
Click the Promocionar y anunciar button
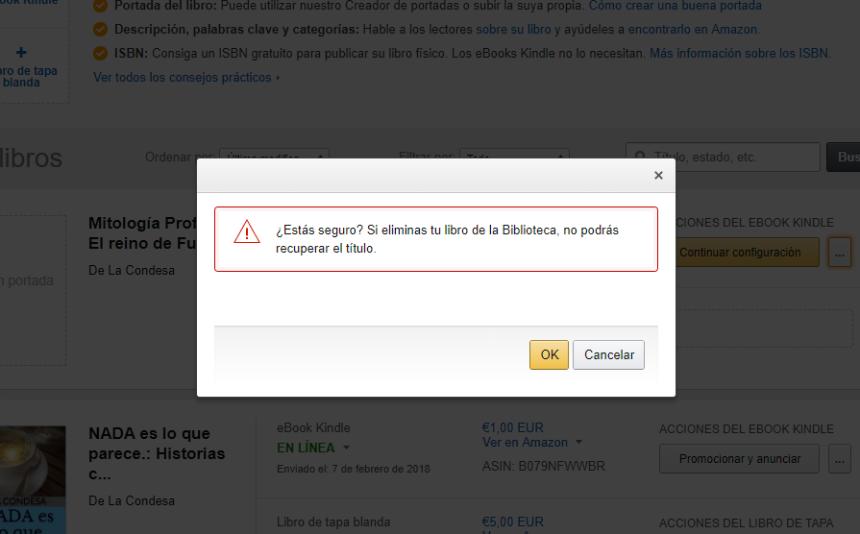(739, 458)
